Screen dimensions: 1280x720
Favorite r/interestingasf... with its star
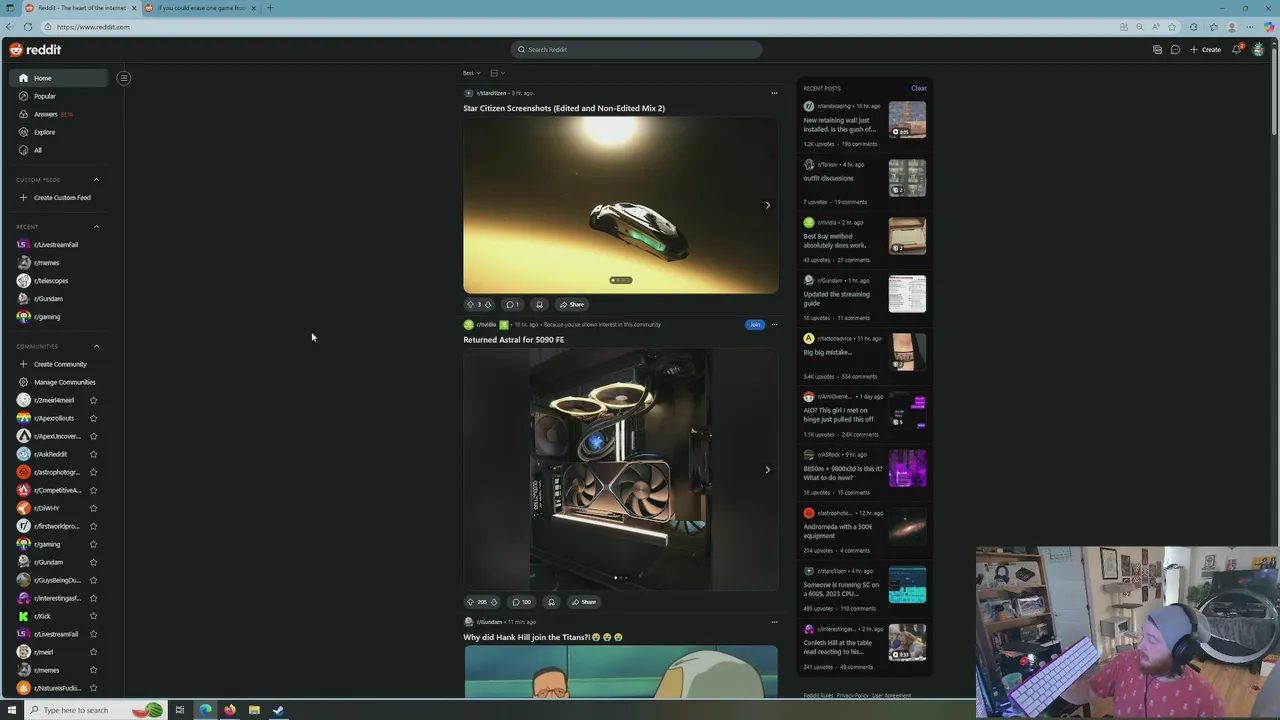click(x=93, y=598)
